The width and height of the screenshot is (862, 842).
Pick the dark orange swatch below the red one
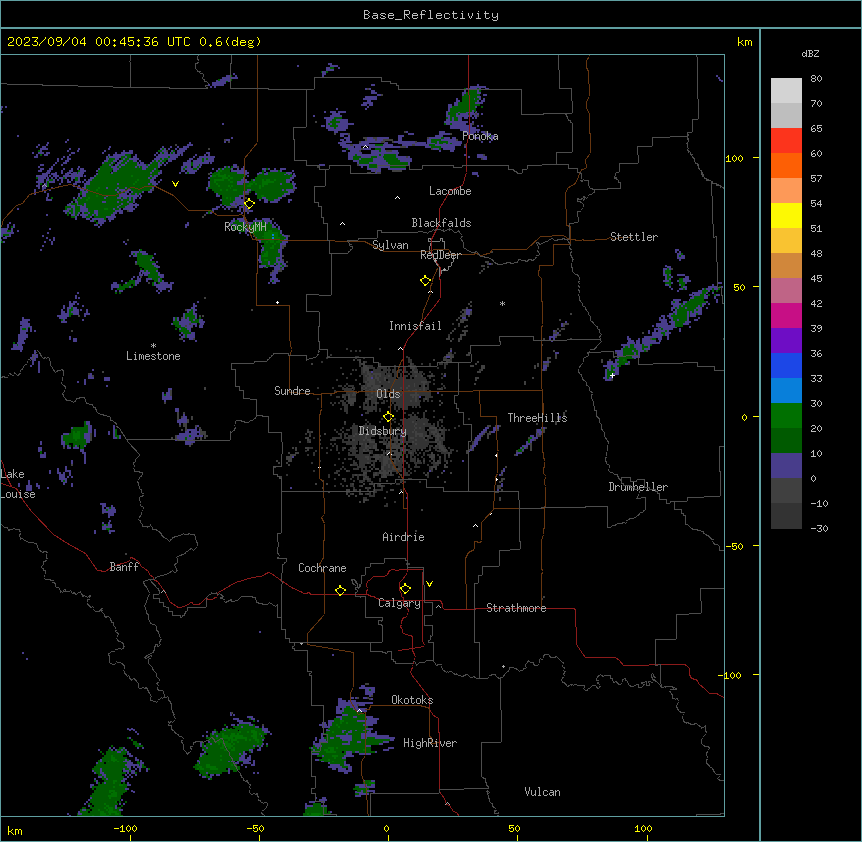[x=786, y=165]
